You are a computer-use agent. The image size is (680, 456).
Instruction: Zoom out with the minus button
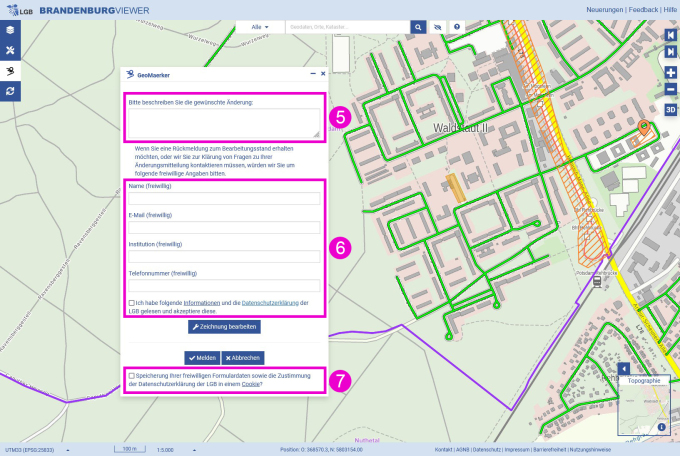(x=670, y=89)
